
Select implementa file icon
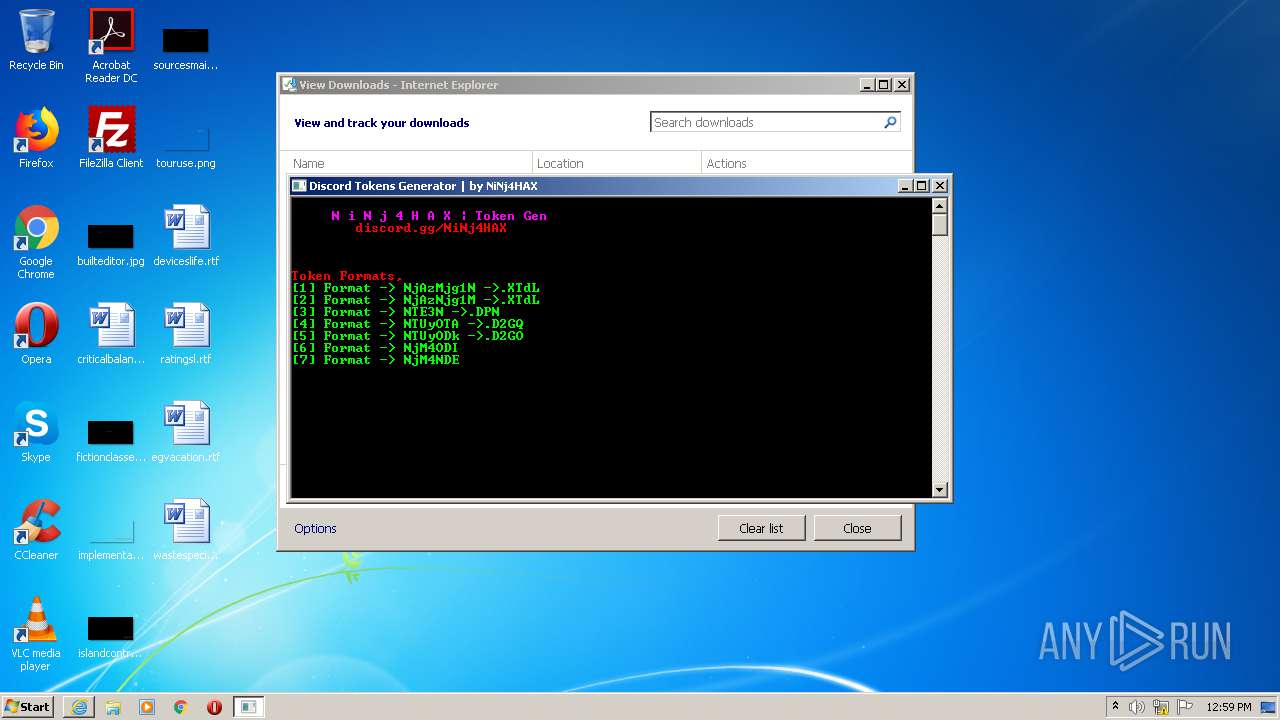pos(111,539)
